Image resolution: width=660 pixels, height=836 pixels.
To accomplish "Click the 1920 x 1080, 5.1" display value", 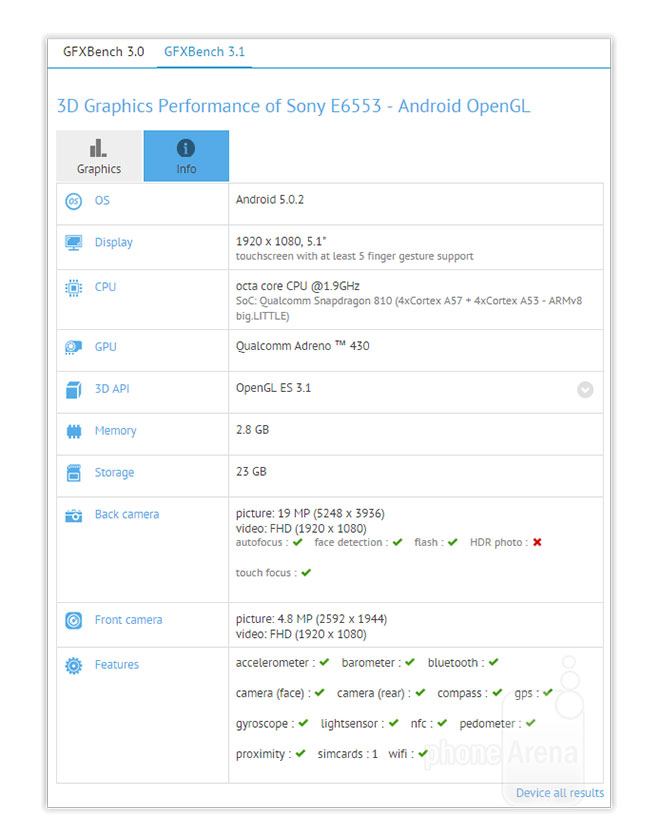I will pos(281,241).
